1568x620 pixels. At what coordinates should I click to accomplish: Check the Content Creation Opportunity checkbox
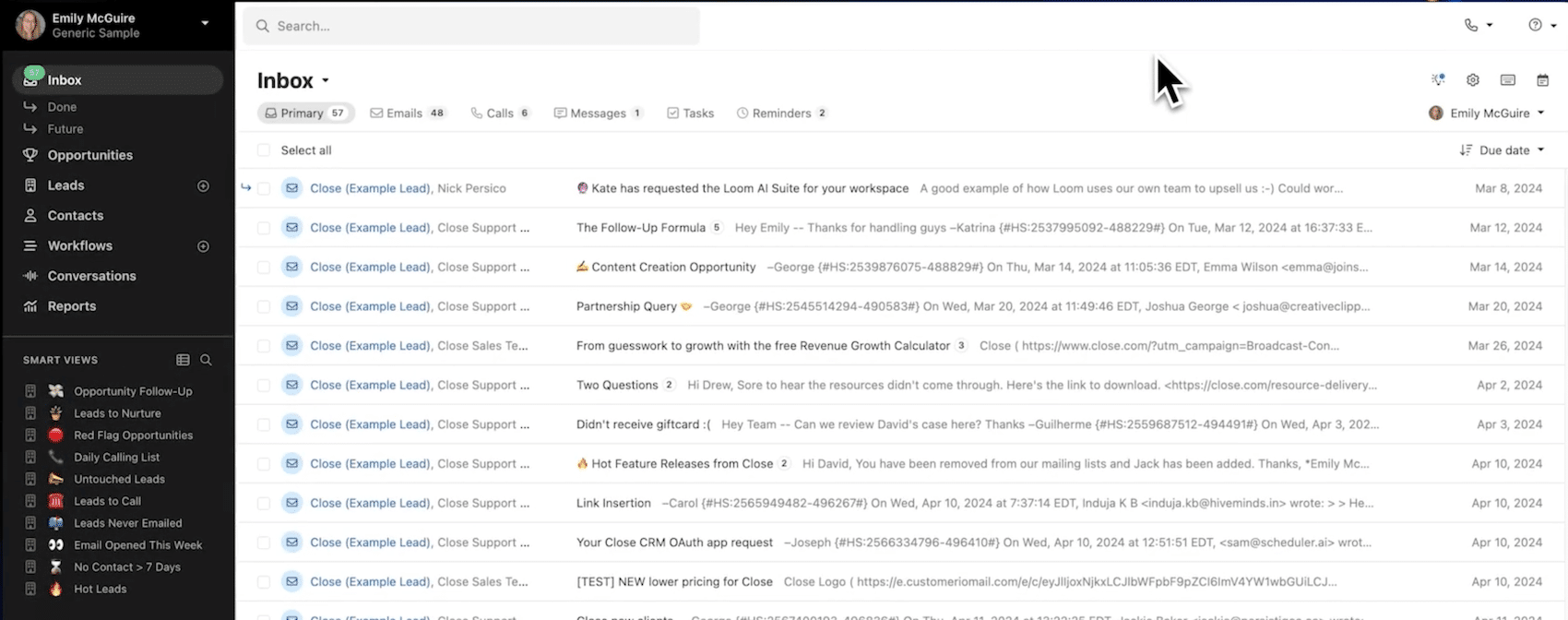click(x=264, y=268)
